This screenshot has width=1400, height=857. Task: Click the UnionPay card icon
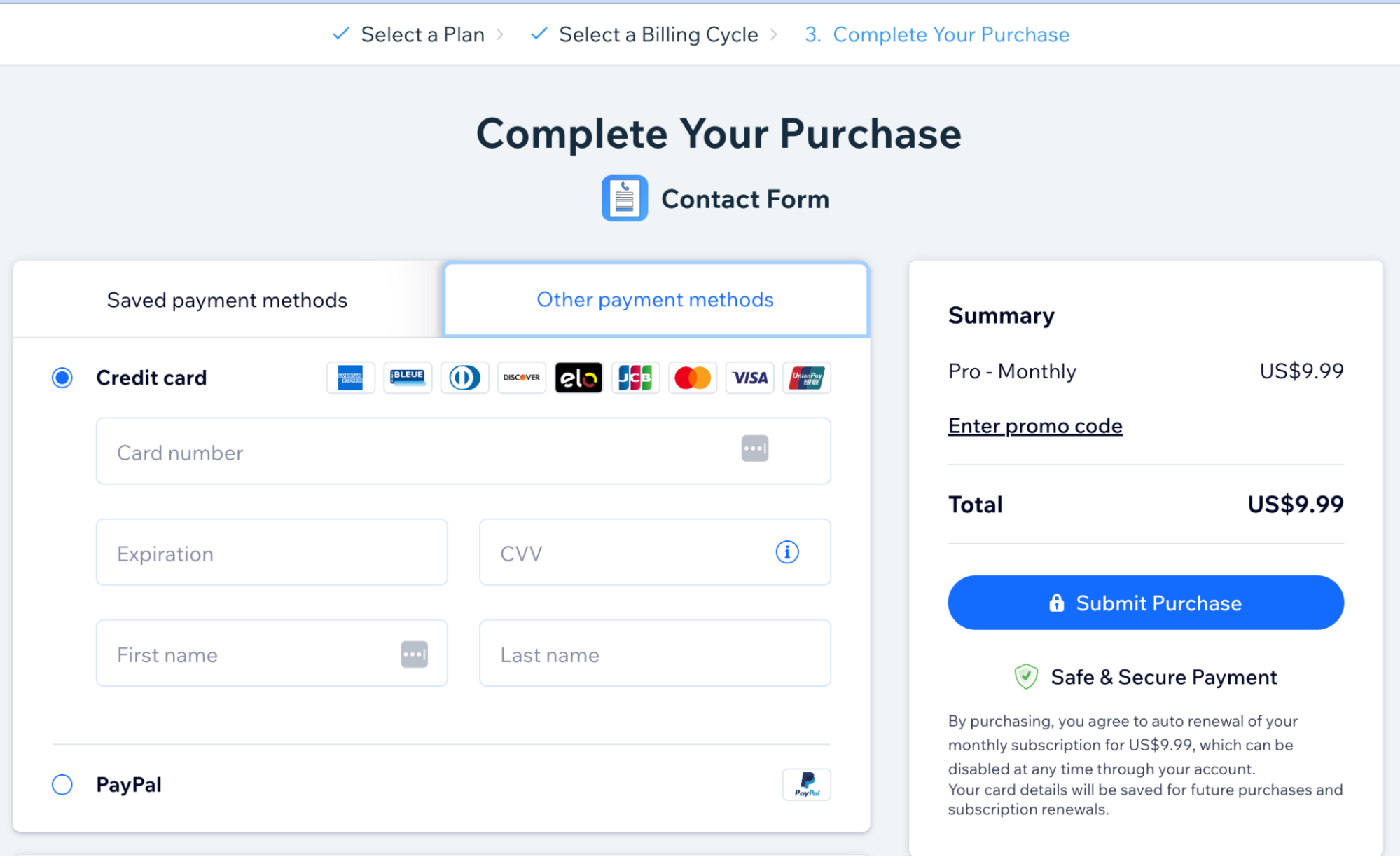pos(807,378)
